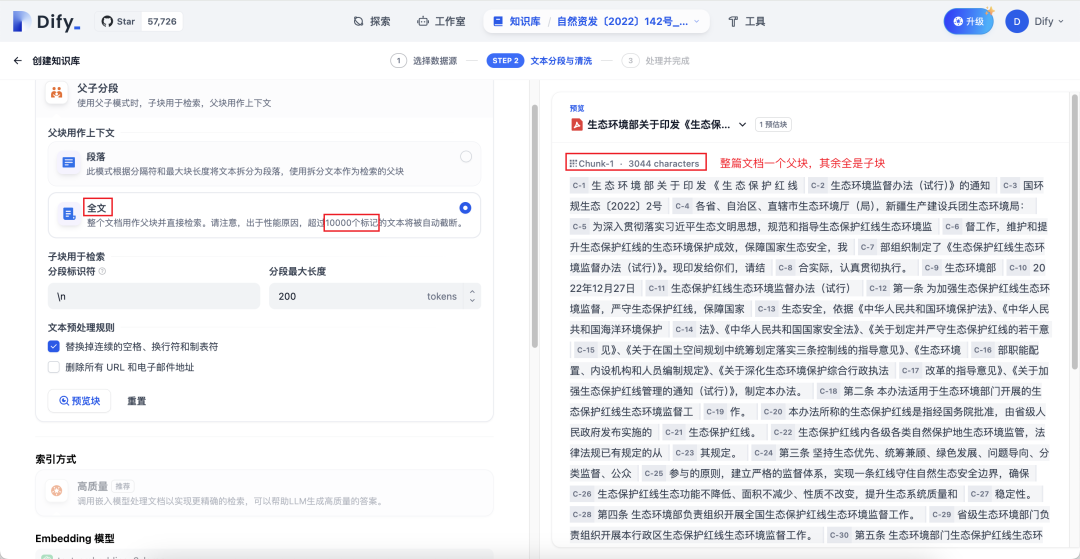Expand the 生态环境部关于印发 document dropdown

[x=742, y=125]
